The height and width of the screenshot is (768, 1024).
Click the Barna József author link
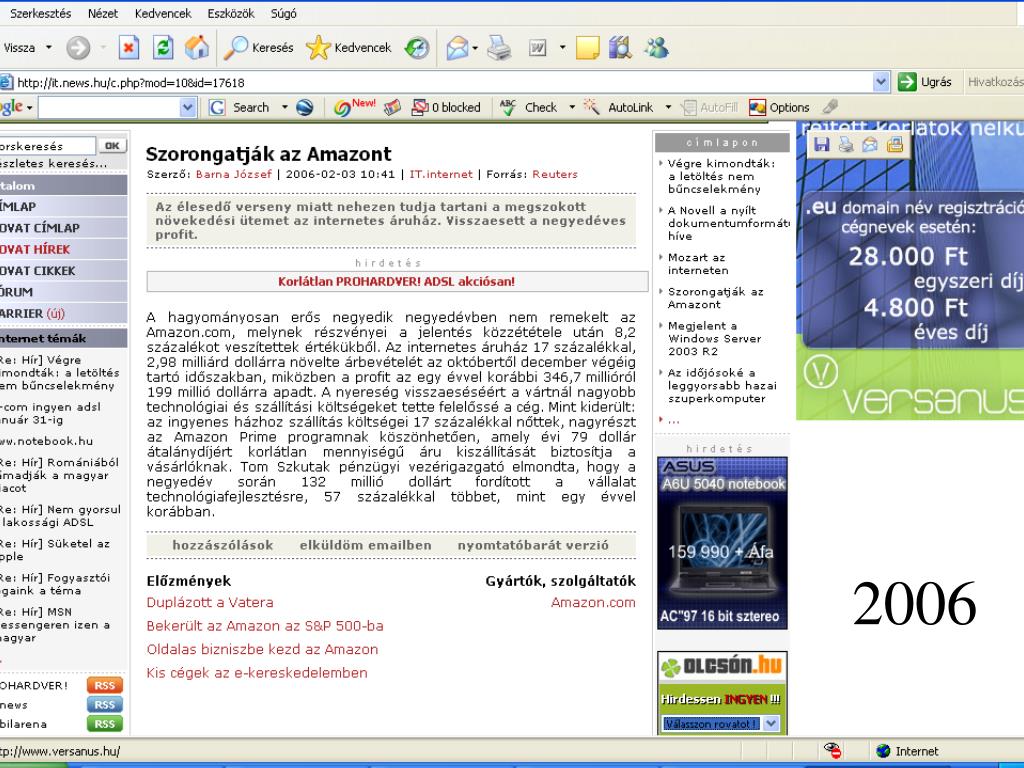point(234,174)
